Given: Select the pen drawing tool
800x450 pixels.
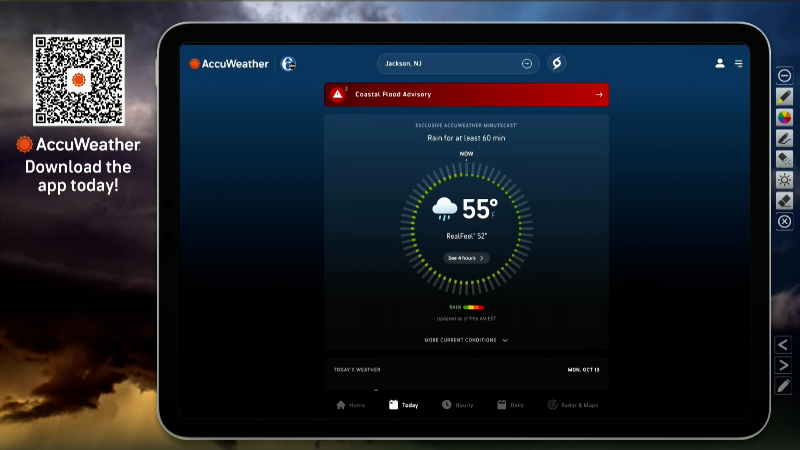Looking at the screenshot, I should pos(785,138).
